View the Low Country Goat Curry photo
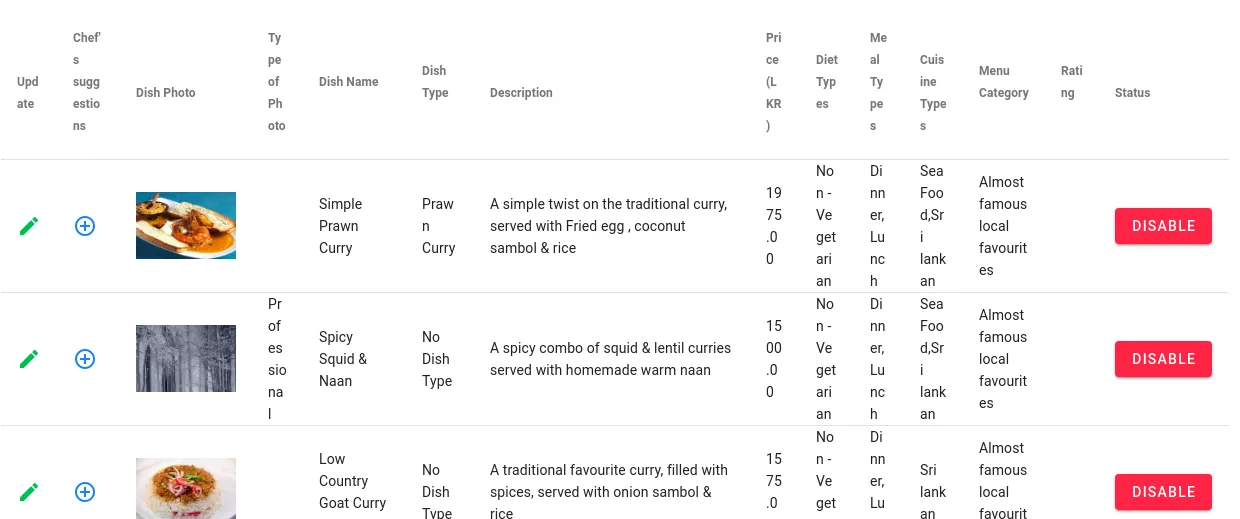Screen dimensions: 1240x519 point(186,489)
